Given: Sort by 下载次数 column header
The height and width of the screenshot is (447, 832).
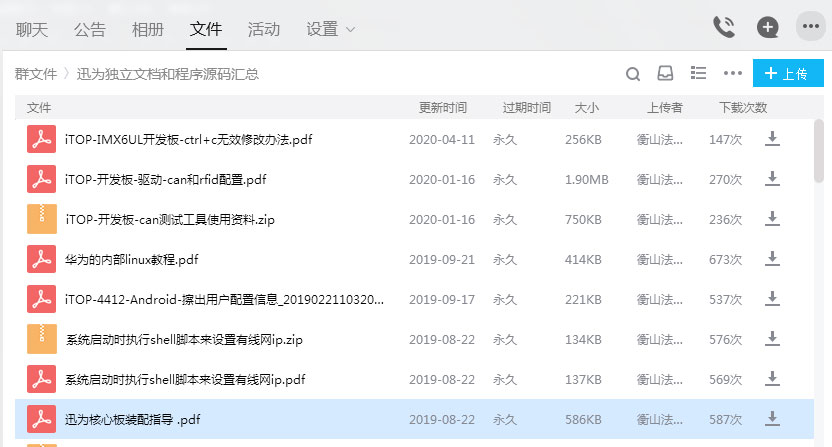Looking at the screenshot, I should pos(743,108).
